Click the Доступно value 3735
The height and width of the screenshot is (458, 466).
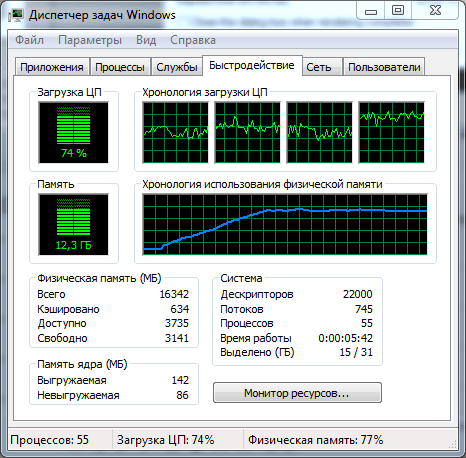[x=177, y=323]
